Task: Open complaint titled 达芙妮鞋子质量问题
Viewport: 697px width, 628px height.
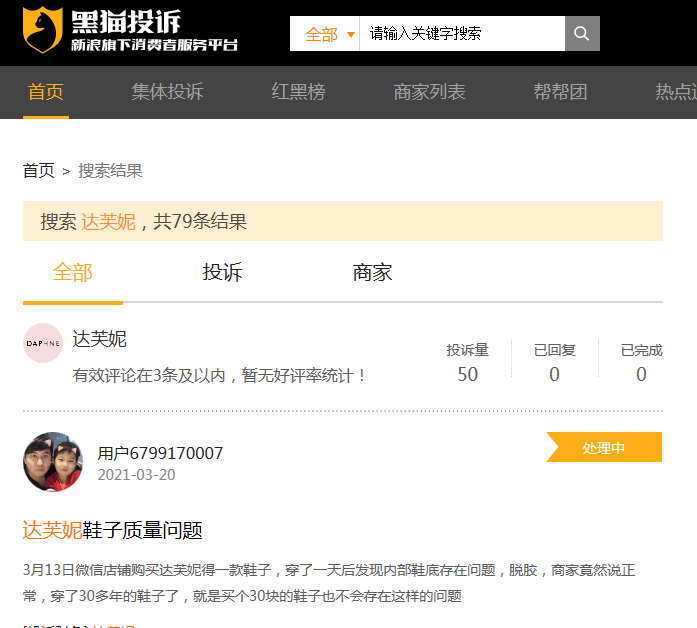Action: click(112, 530)
